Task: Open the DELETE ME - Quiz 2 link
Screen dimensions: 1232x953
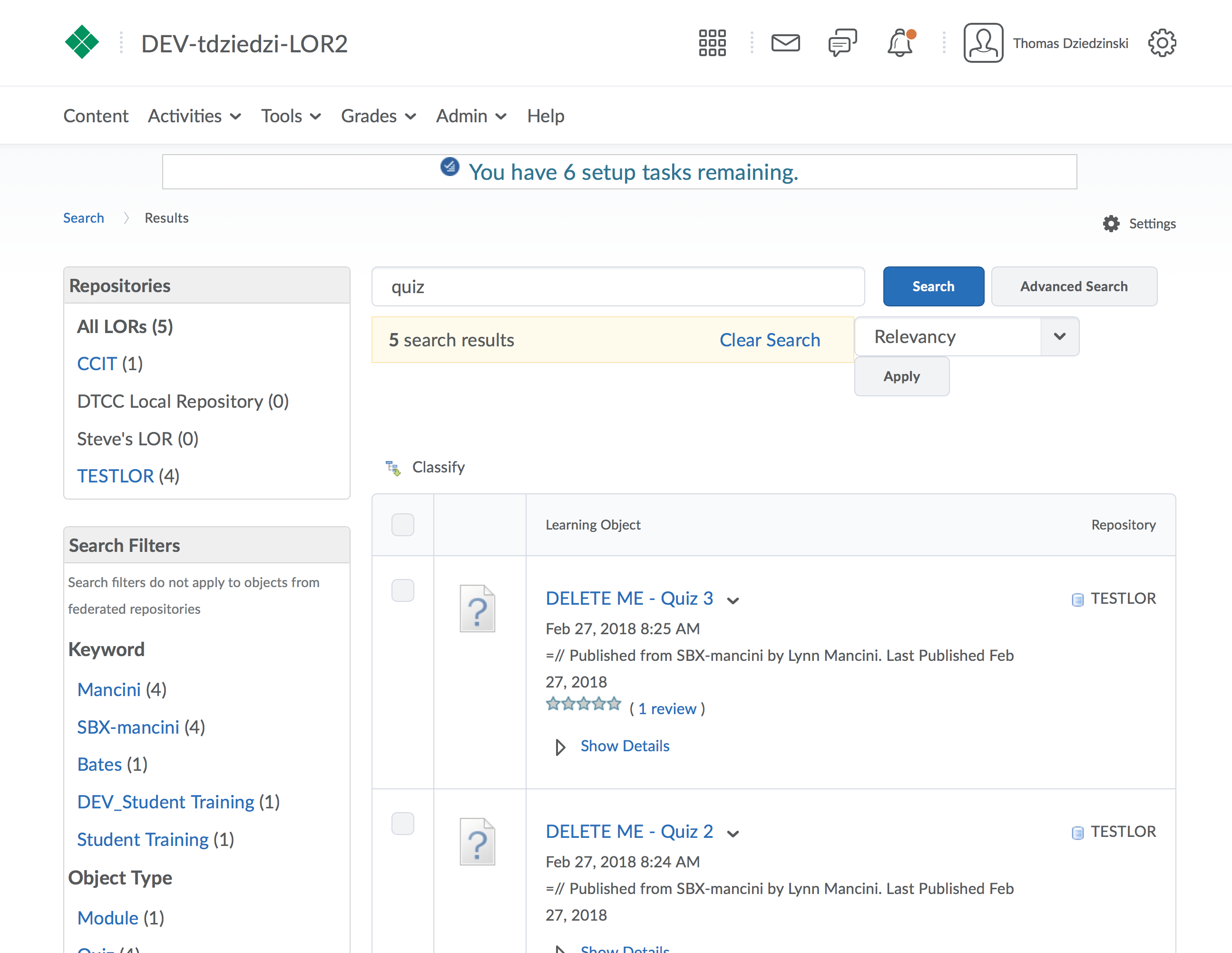Action: (629, 831)
